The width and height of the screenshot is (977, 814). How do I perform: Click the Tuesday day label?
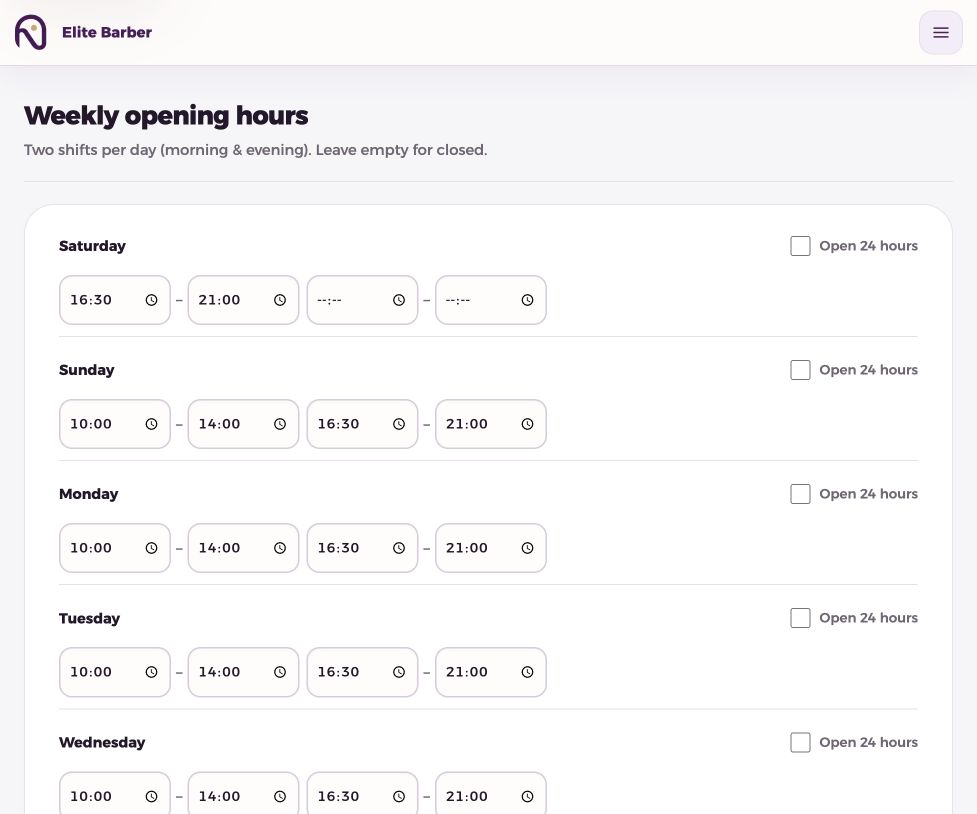(x=90, y=618)
